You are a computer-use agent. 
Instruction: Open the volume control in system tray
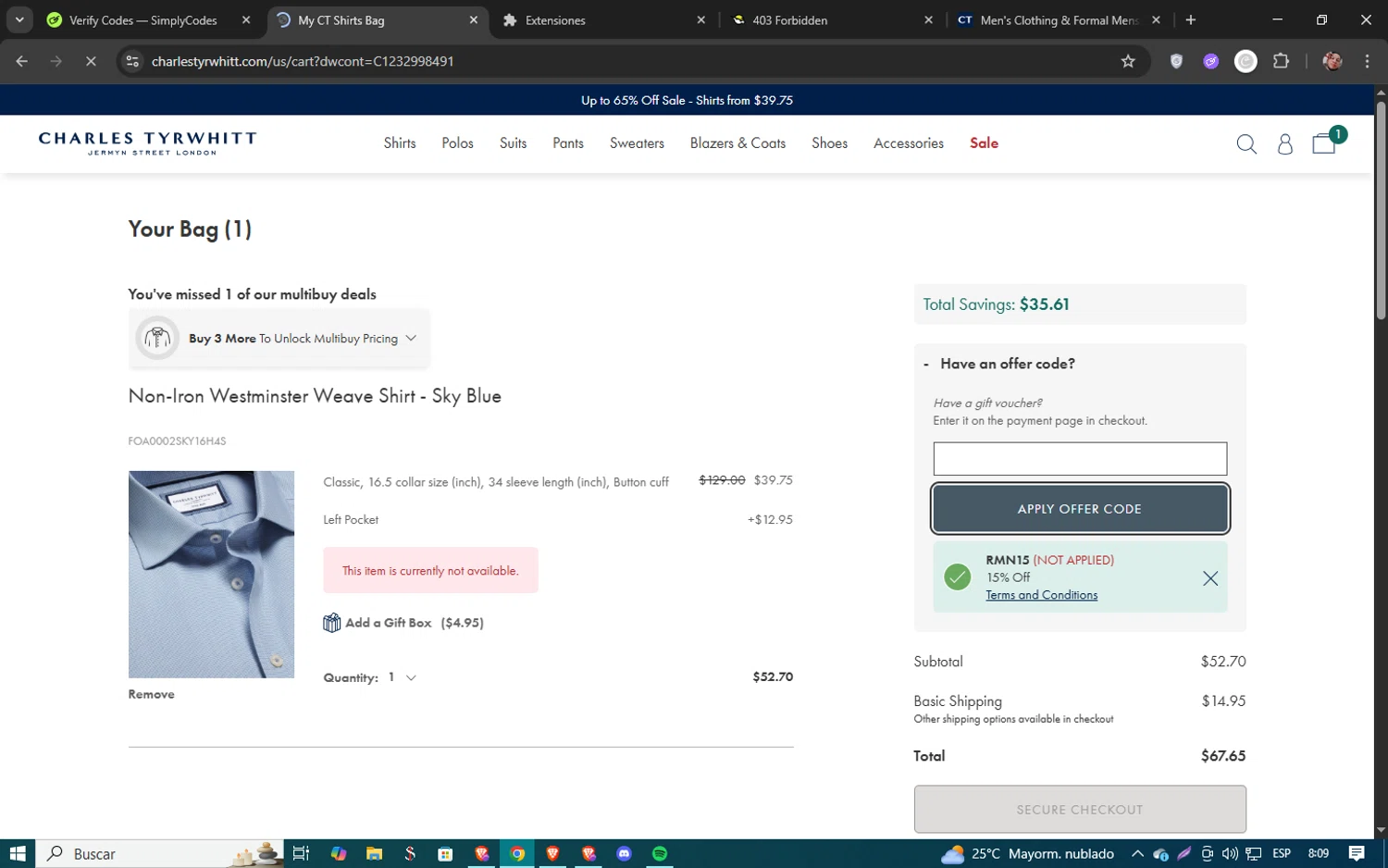pyautogui.click(x=1230, y=853)
